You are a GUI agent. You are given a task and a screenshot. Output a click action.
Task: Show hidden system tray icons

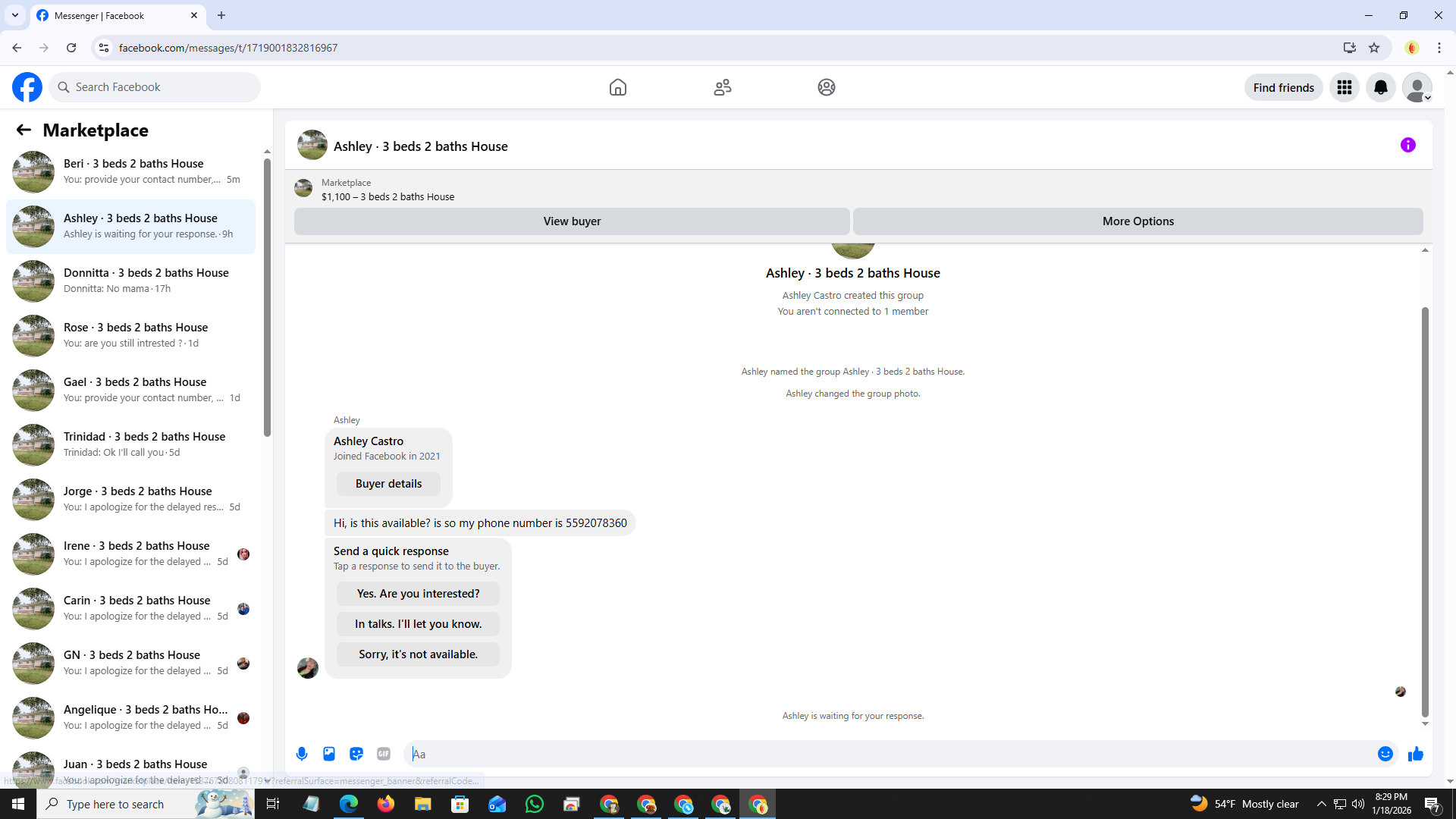coord(1321,804)
